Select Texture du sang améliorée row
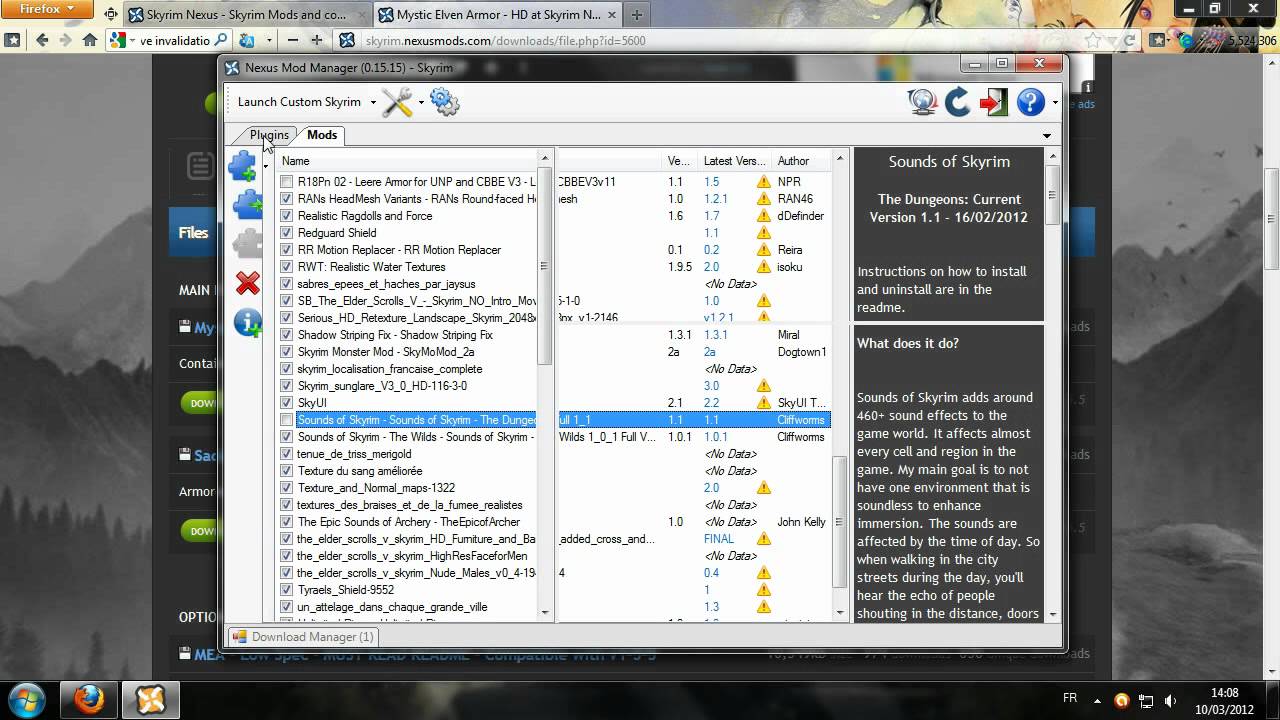This screenshot has width=1280, height=720. point(555,471)
